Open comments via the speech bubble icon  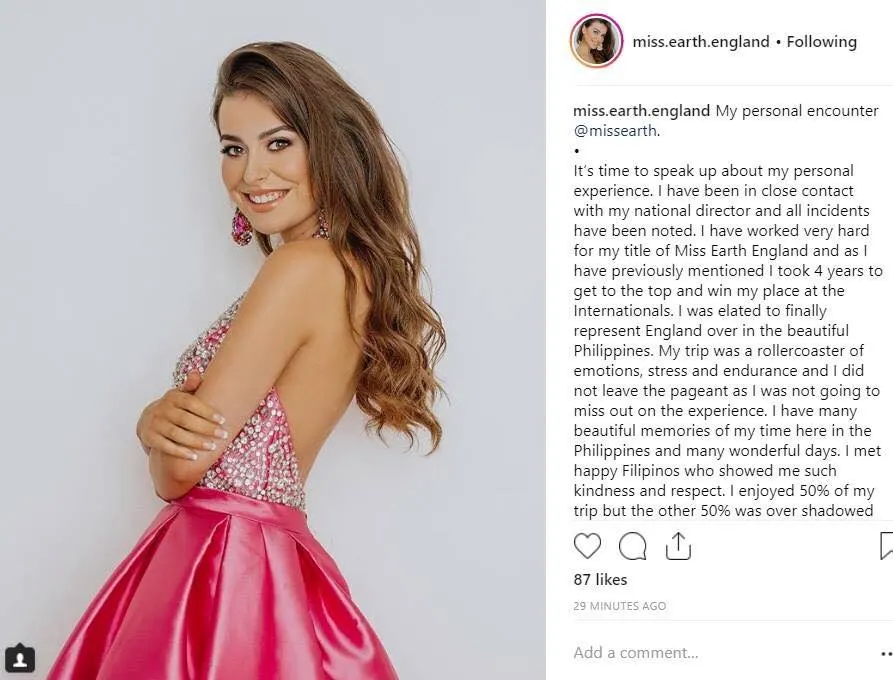click(632, 546)
